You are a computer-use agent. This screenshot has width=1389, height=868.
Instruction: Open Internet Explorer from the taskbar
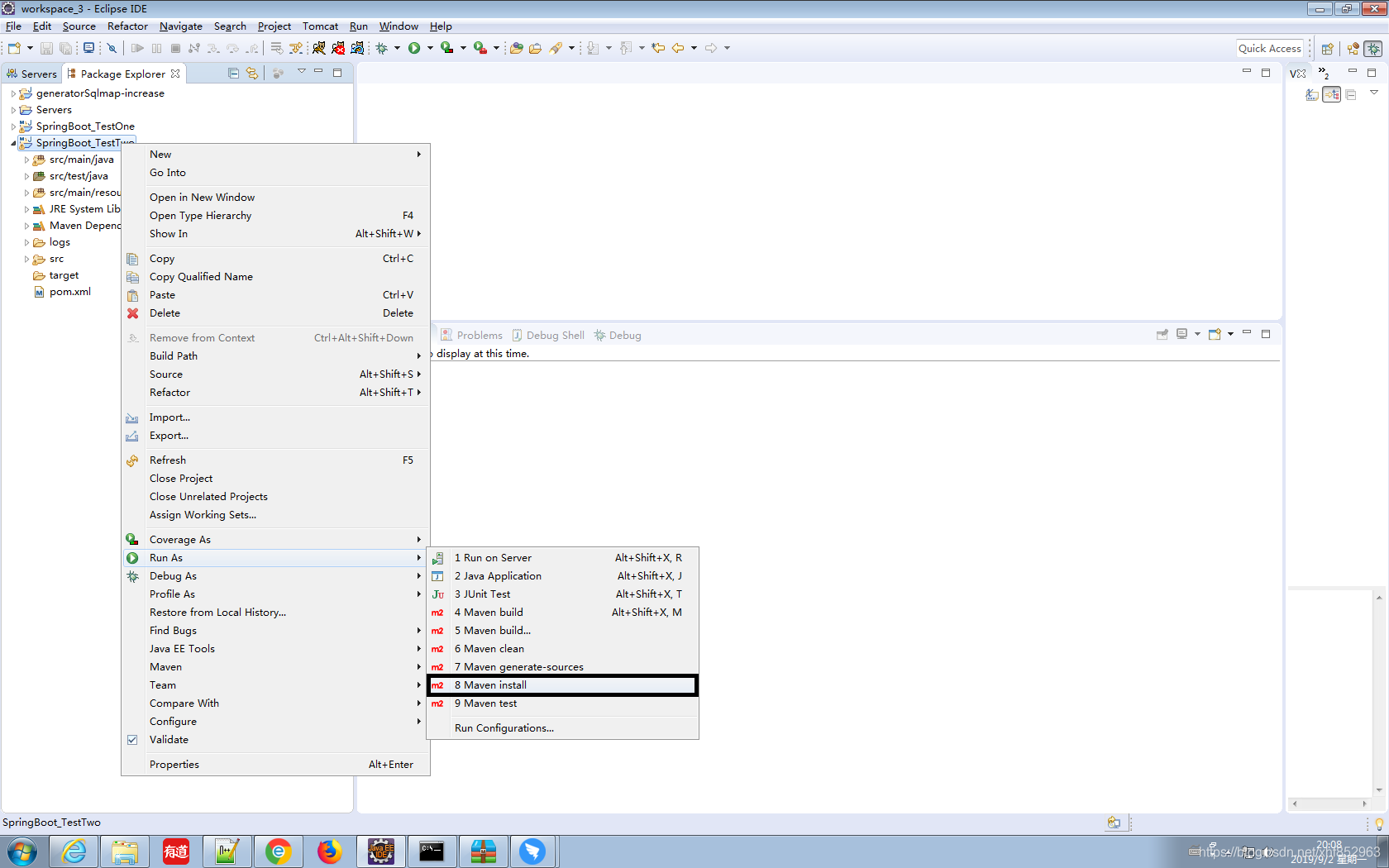(x=74, y=851)
